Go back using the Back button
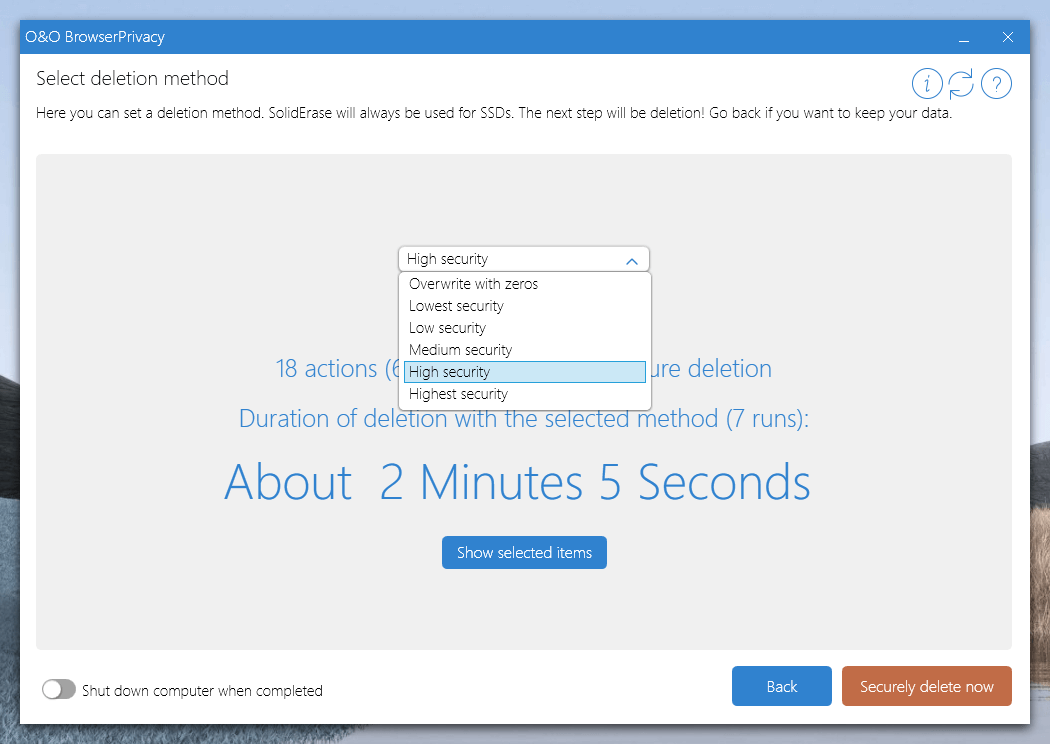 point(781,686)
